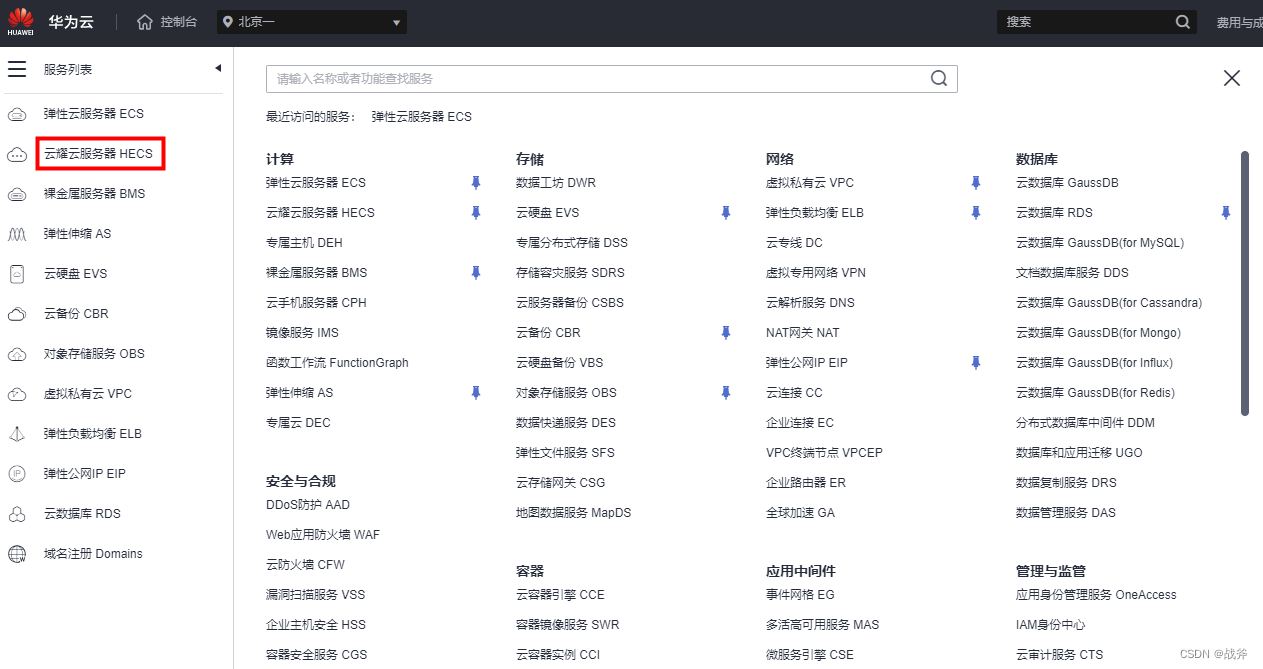This screenshot has width=1263, height=669.
Task: Open the hamburger navigation menu
Action: 17,68
